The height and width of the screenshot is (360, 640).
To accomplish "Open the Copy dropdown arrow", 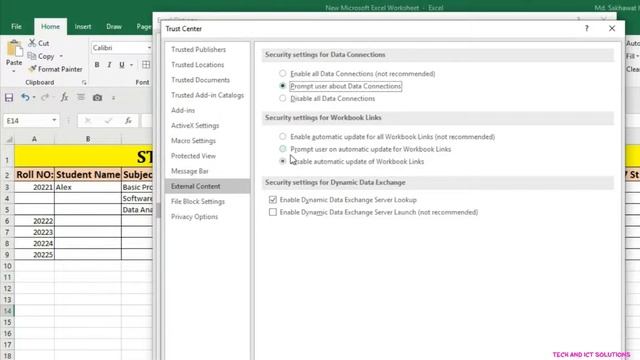I will click(x=61, y=56).
